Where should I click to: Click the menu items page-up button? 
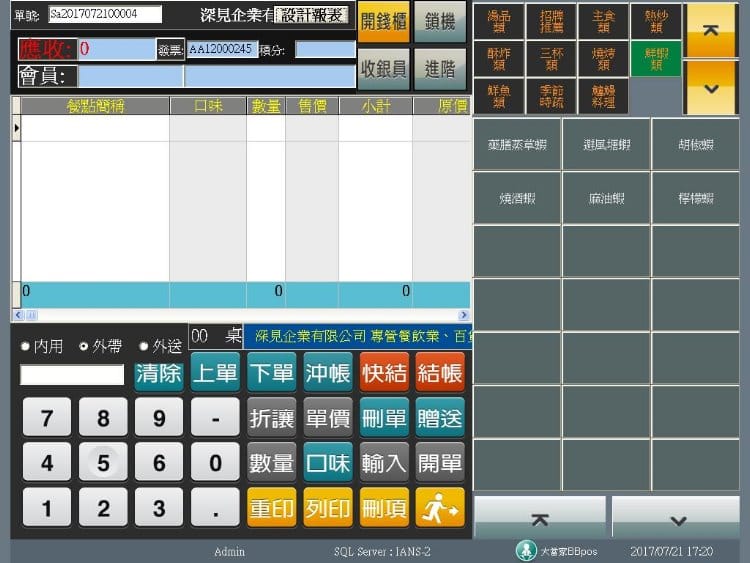[x=540, y=519]
